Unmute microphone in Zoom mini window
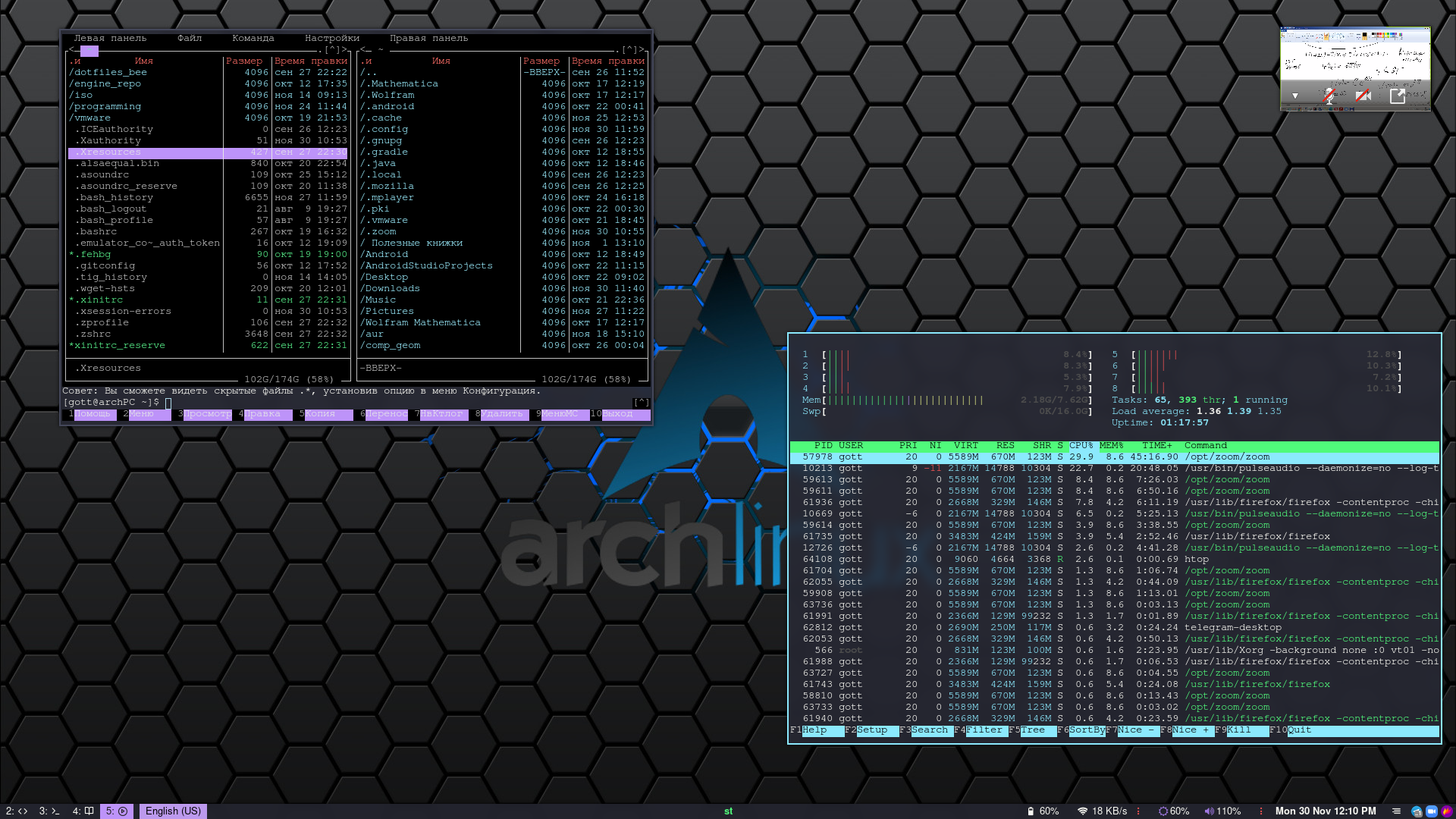The image size is (1456, 819). click(x=1329, y=96)
